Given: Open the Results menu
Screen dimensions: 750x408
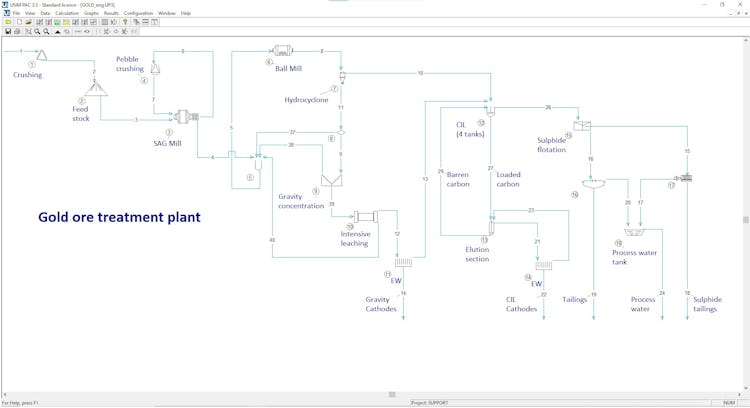Looking at the screenshot, I should pyautogui.click(x=111, y=13).
